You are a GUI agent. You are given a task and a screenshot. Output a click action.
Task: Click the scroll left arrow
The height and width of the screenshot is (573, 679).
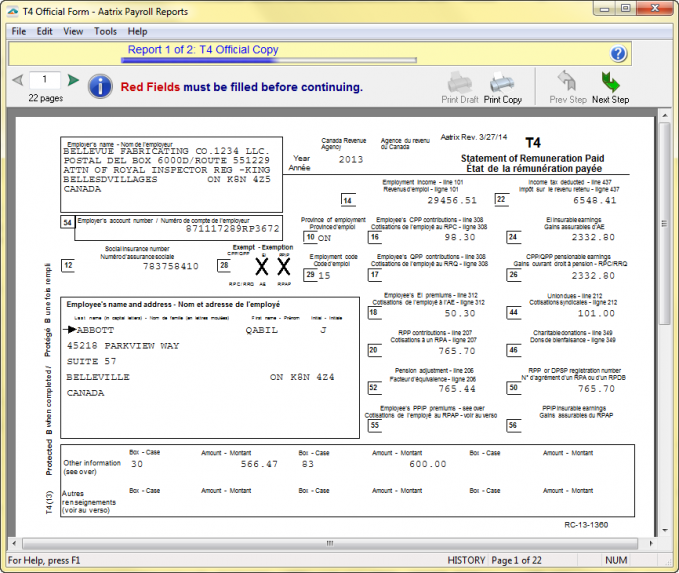14,543
